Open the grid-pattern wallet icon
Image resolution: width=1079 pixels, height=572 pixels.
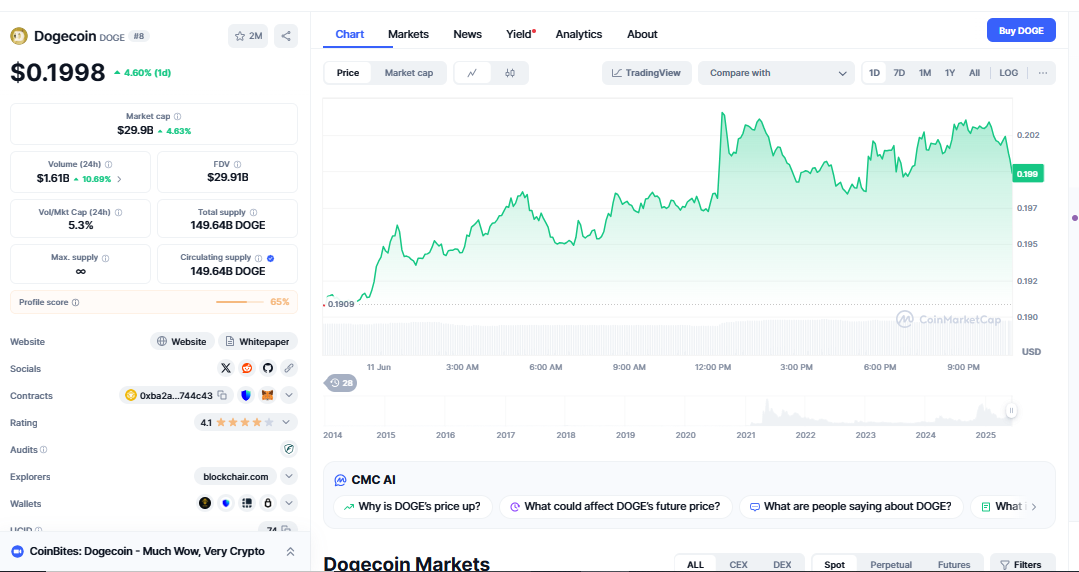coord(247,503)
